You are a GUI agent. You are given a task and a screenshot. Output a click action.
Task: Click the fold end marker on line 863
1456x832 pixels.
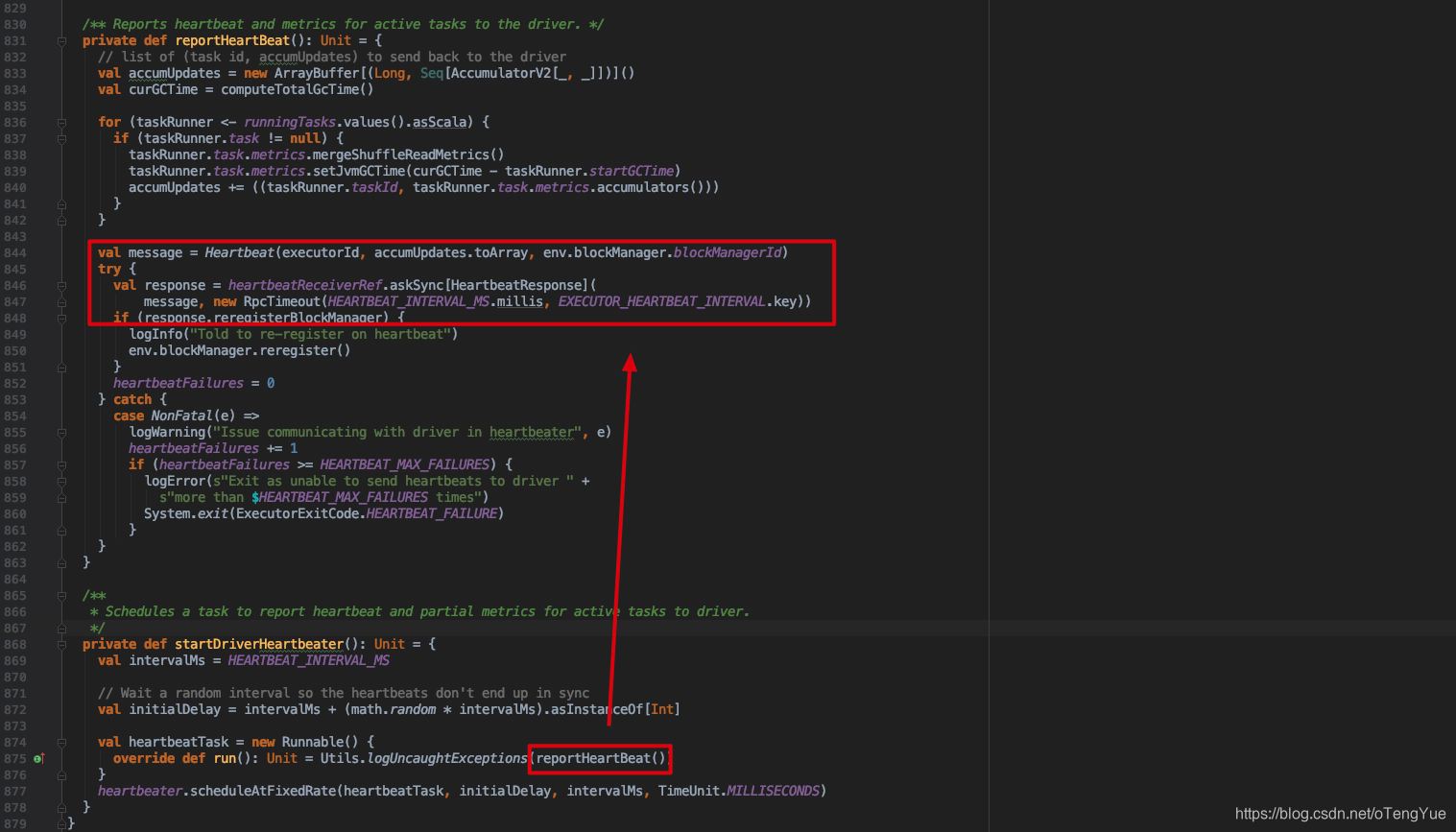point(61,563)
